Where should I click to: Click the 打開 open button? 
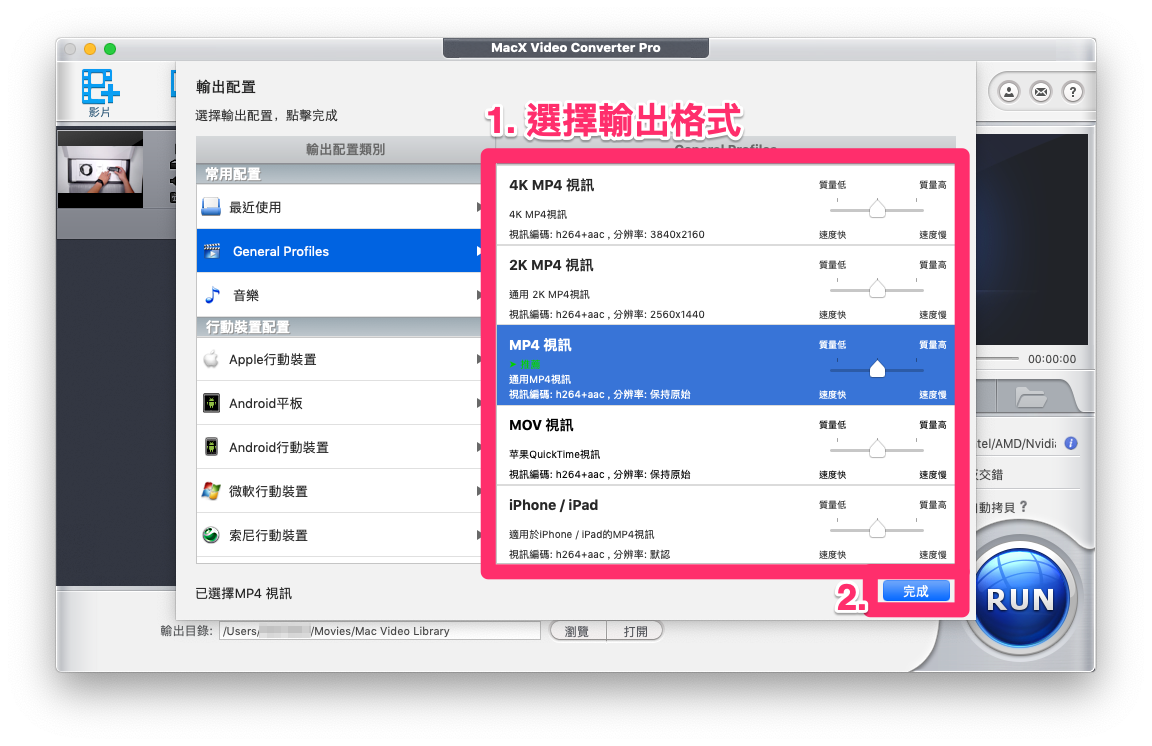point(635,631)
